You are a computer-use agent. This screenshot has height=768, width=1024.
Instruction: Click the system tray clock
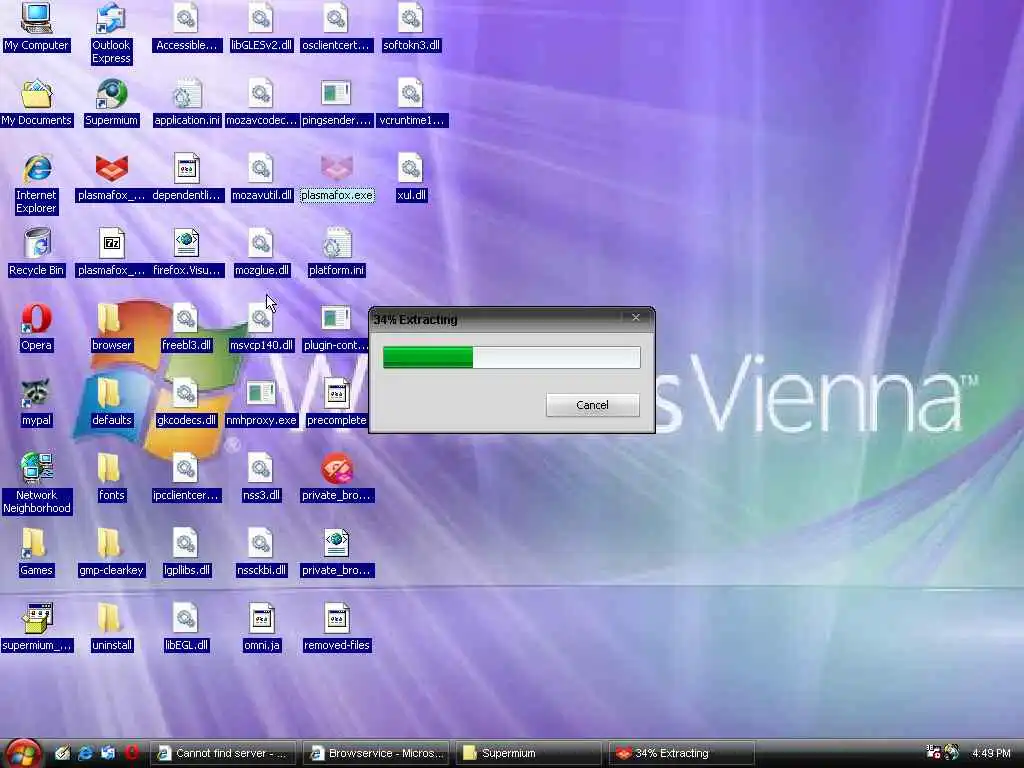point(991,753)
